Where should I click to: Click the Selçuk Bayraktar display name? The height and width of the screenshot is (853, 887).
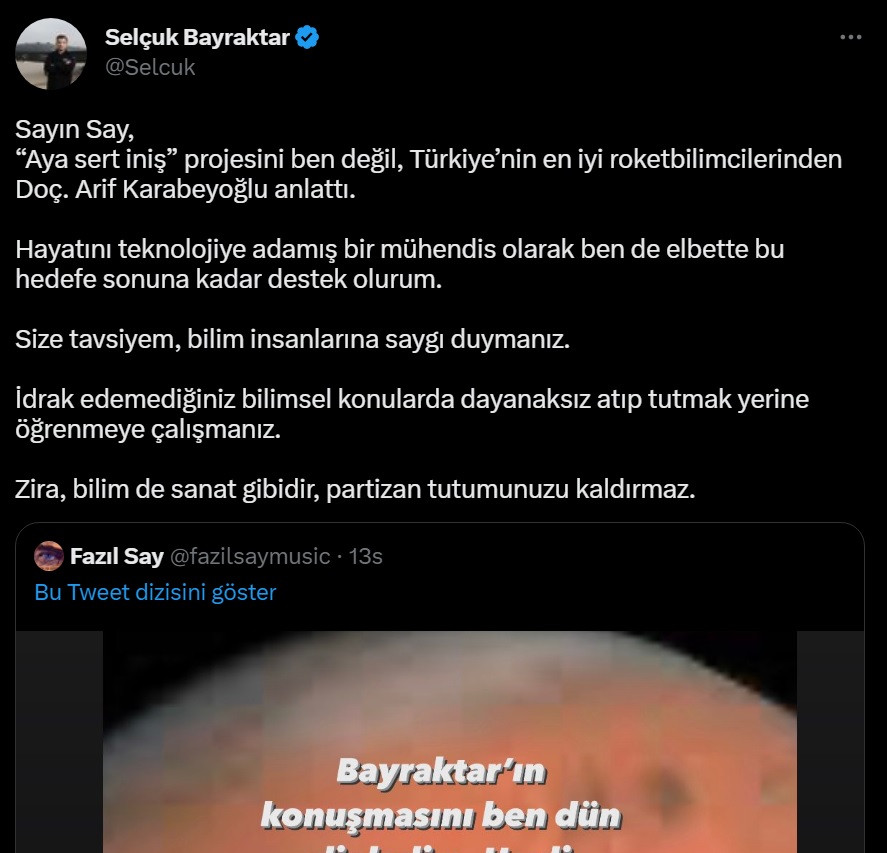197,37
